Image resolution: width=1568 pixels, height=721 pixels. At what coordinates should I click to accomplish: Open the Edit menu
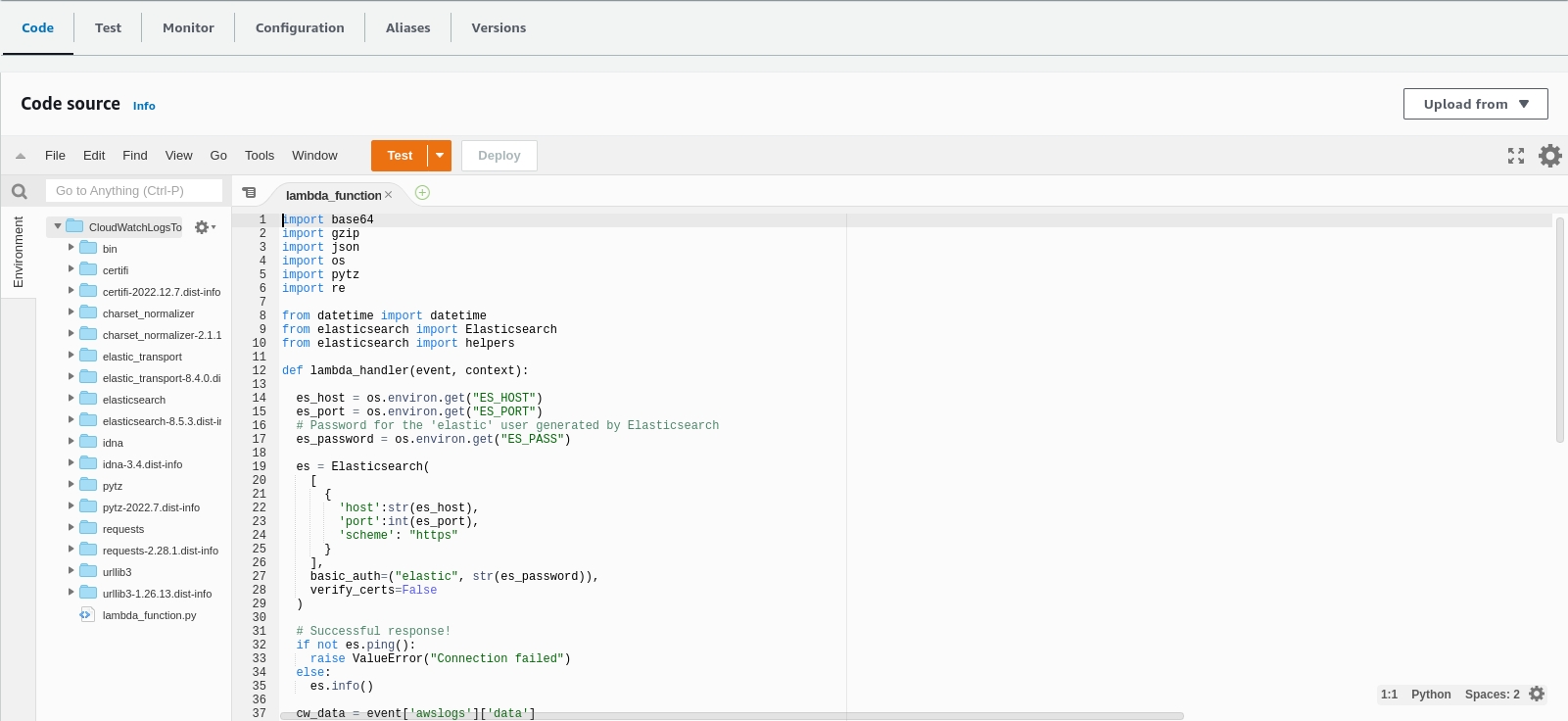click(94, 156)
